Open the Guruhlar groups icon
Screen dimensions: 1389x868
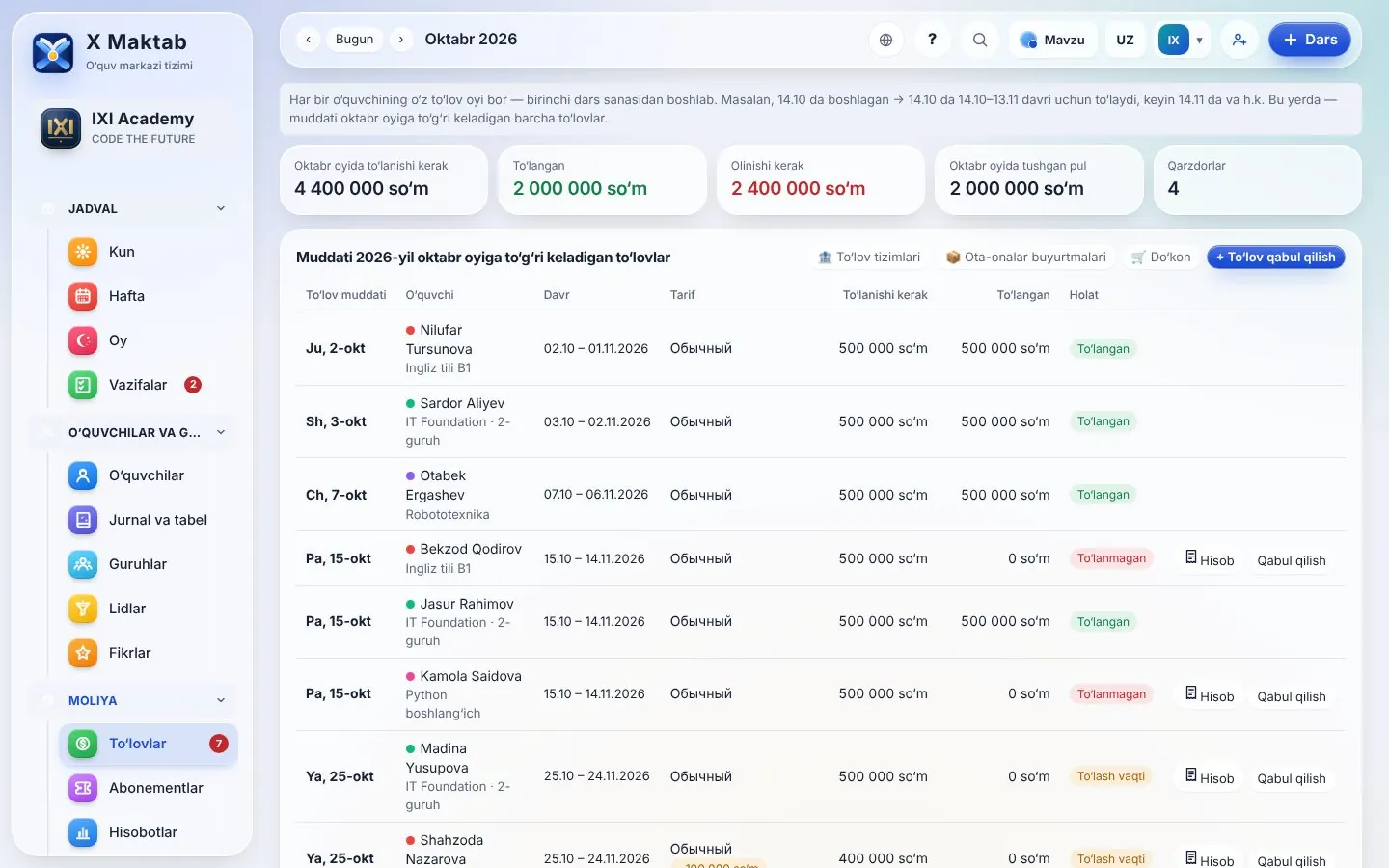pyautogui.click(x=83, y=564)
